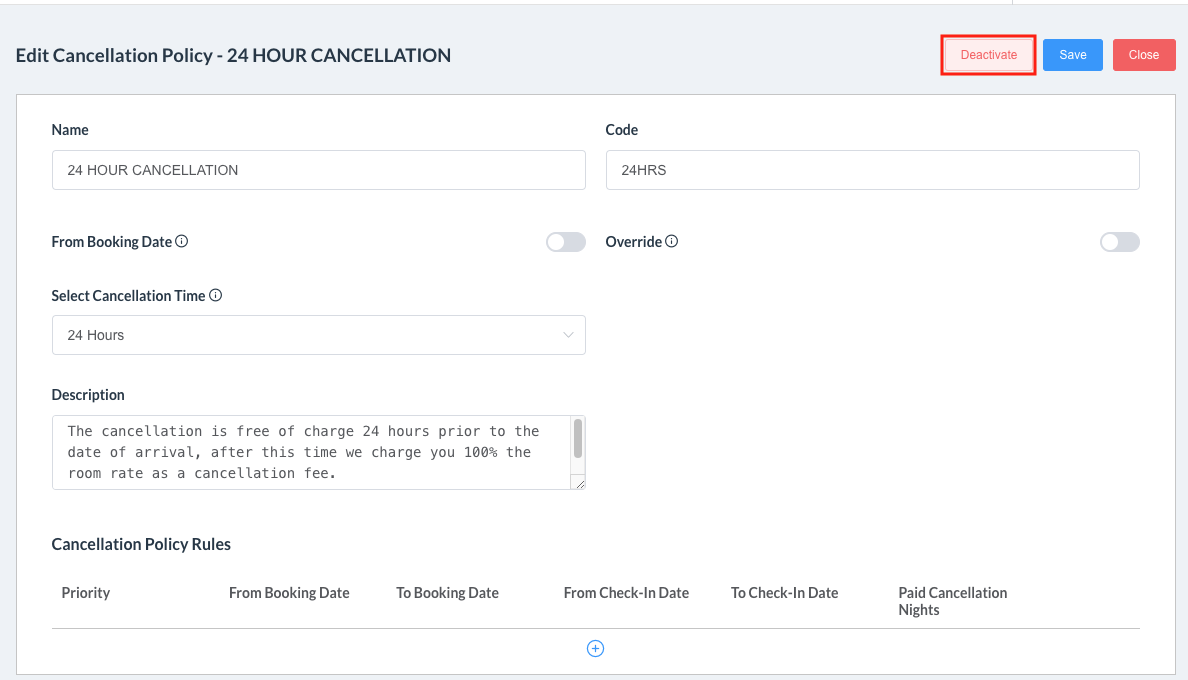Click the Deactivate button

click(987, 54)
